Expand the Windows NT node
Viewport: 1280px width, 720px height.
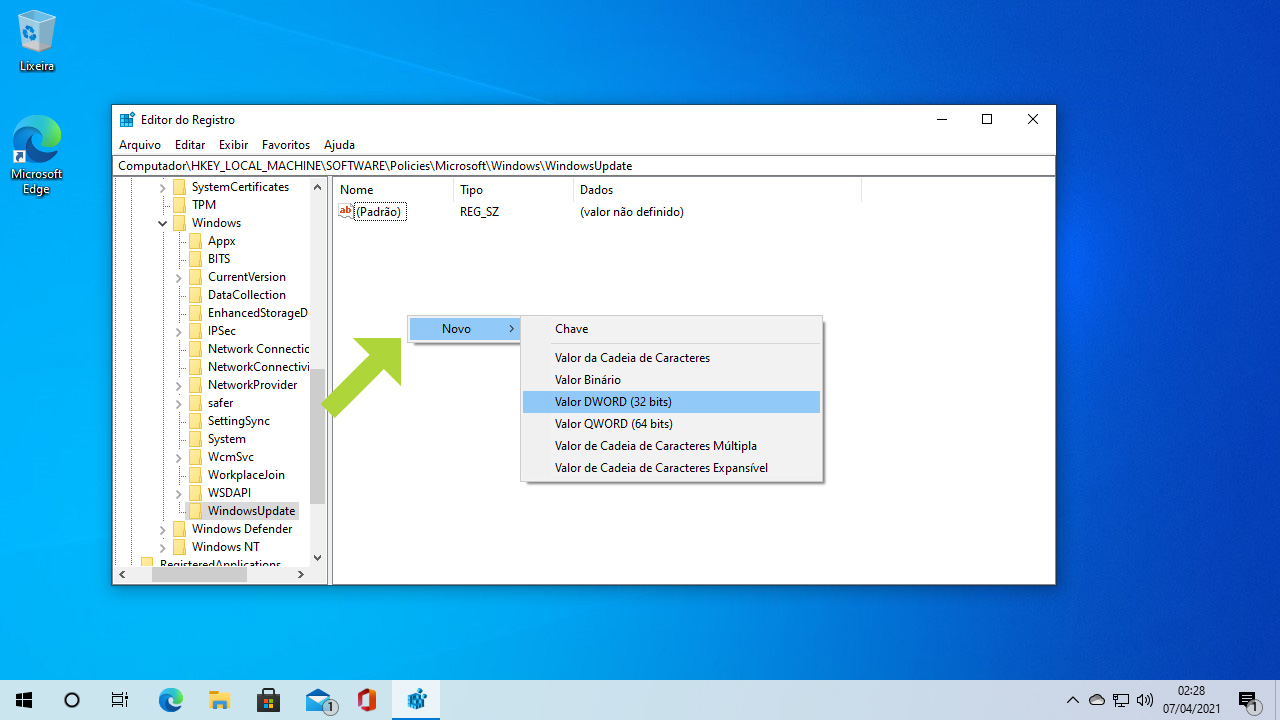click(162, 547)
